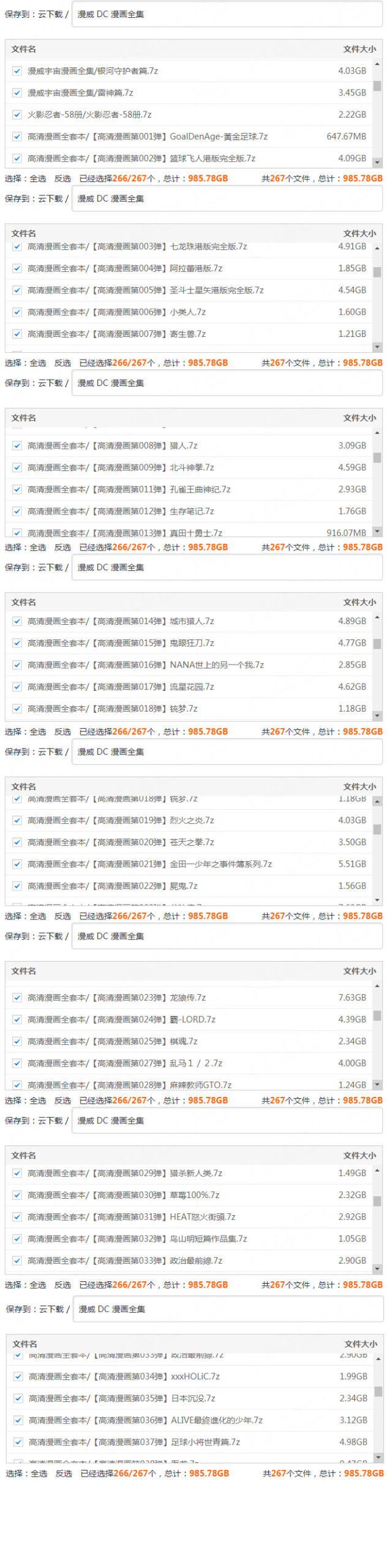Image resolution: width=387 pixels, height=1568 pixels.
Task: Uncheck the 银河守护者篇.7z file checkbox
Action: click(17, 71)
